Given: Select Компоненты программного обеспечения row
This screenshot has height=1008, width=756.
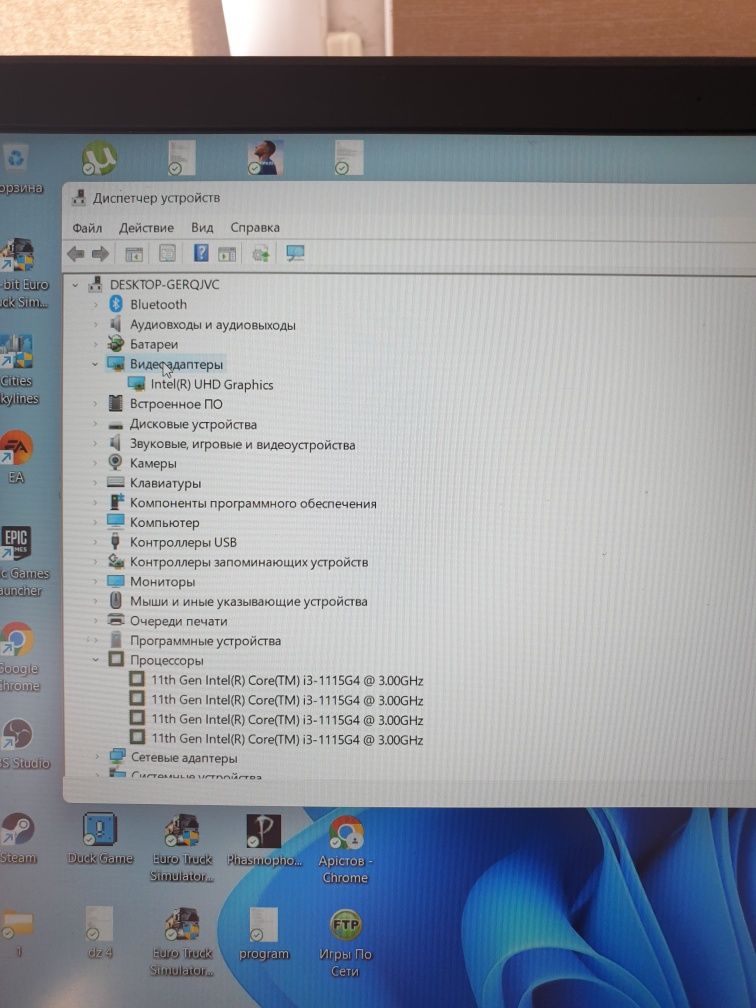Looking at the screenshot, I should (x=253, y=503).
